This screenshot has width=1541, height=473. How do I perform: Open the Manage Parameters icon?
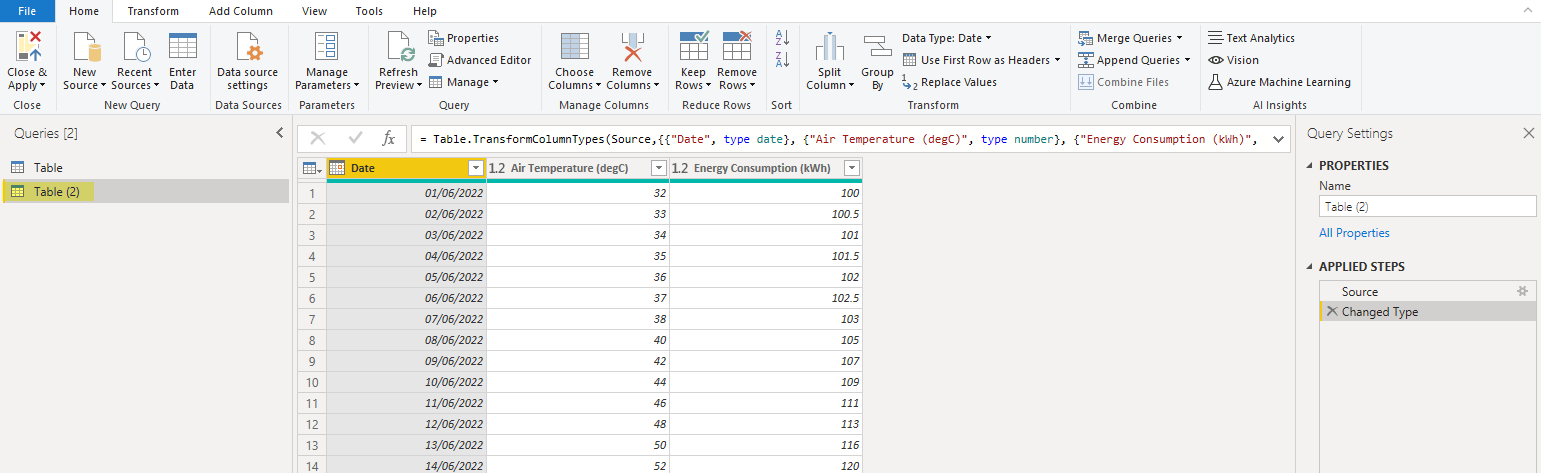tap(327, 47)
